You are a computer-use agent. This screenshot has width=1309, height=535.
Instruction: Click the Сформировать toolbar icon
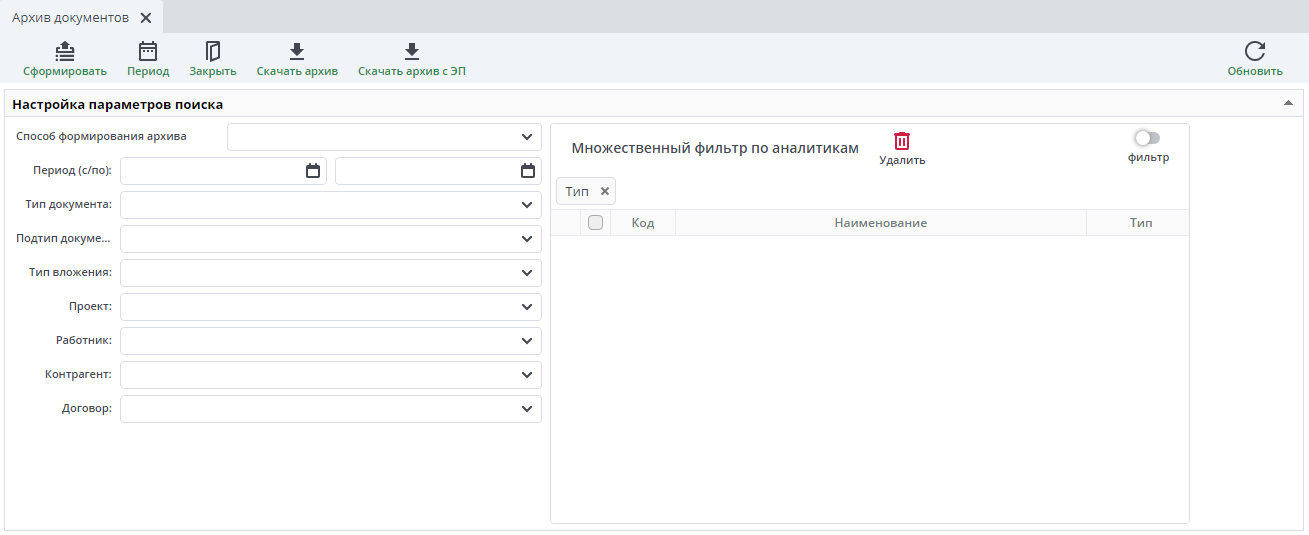(x=65, y=52)
